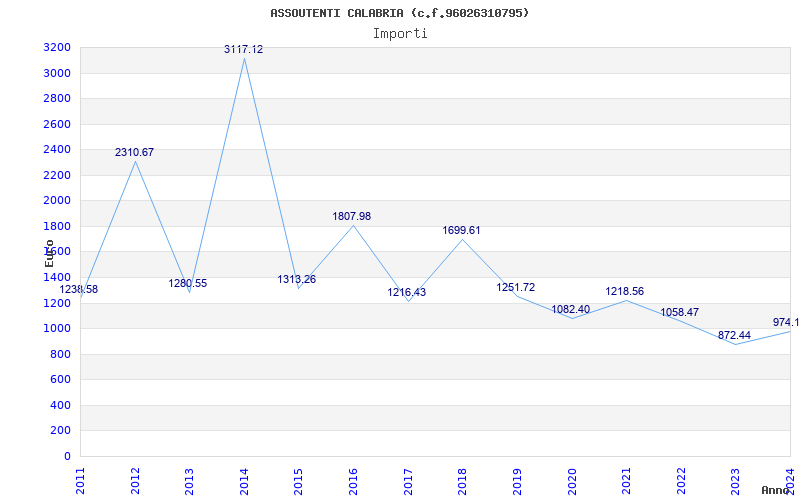Screen dimensions: 800x500
Task: Click the 3200 y-axis tick label
Action: 57,48
